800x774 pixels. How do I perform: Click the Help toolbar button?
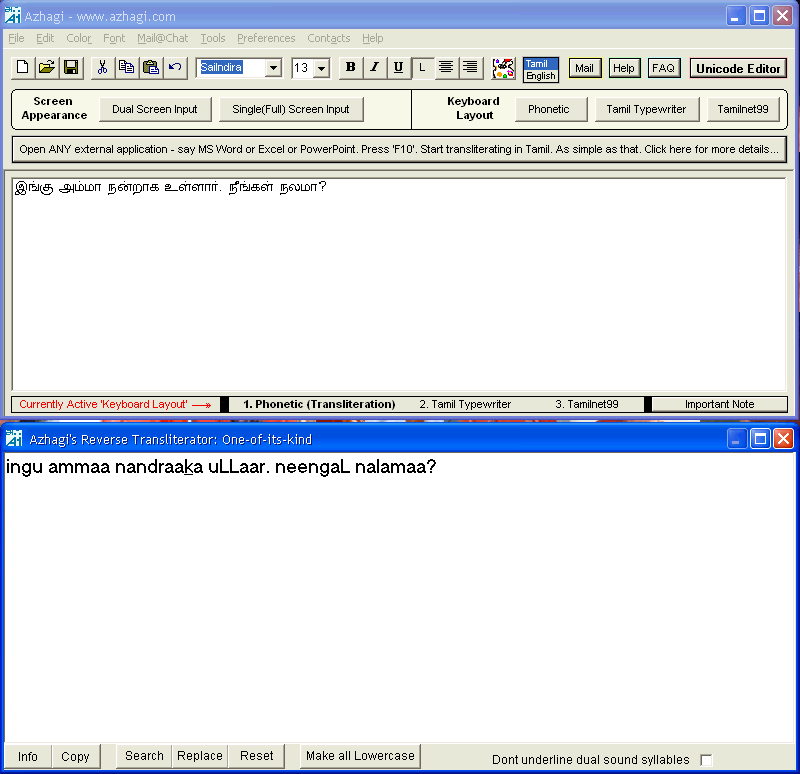pyautogui.click(x=624, y=68)
